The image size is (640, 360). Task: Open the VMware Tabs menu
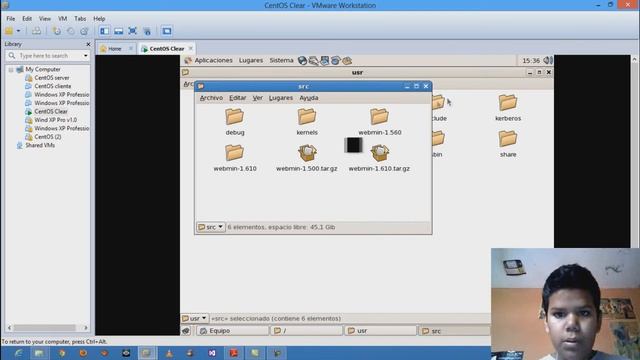click(x=80, y=19)
